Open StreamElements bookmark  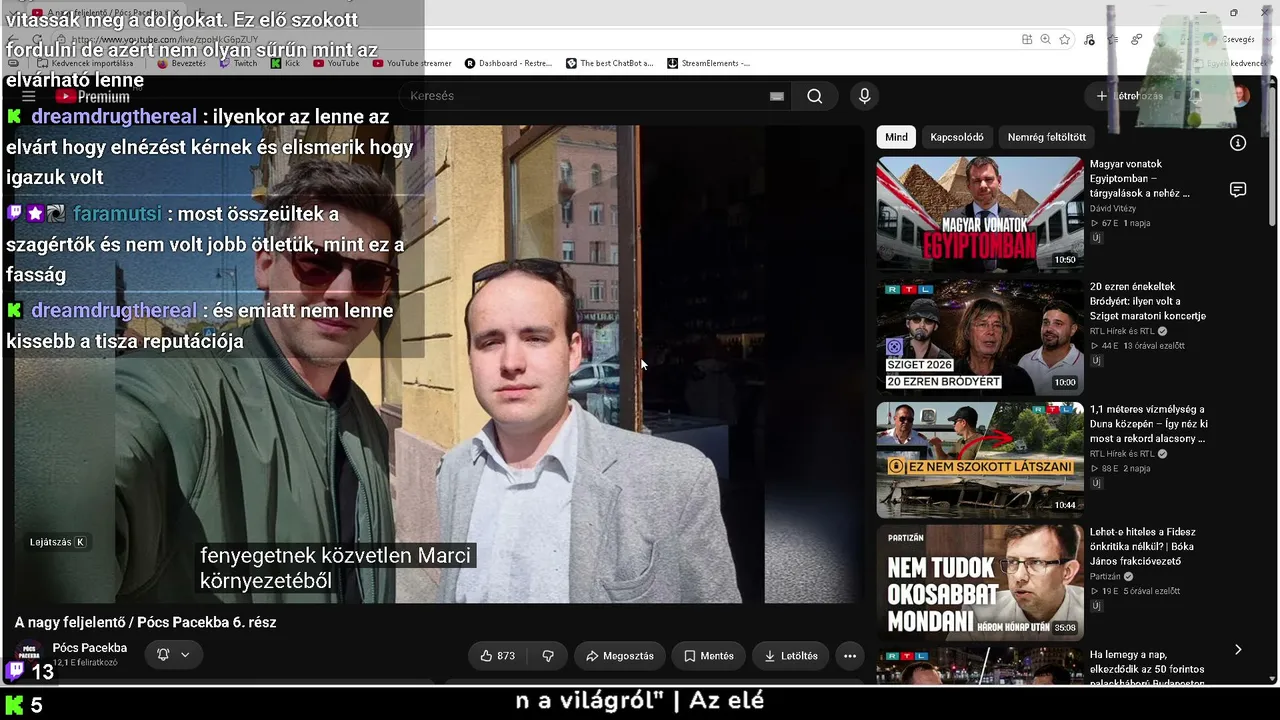pos(709,63)
